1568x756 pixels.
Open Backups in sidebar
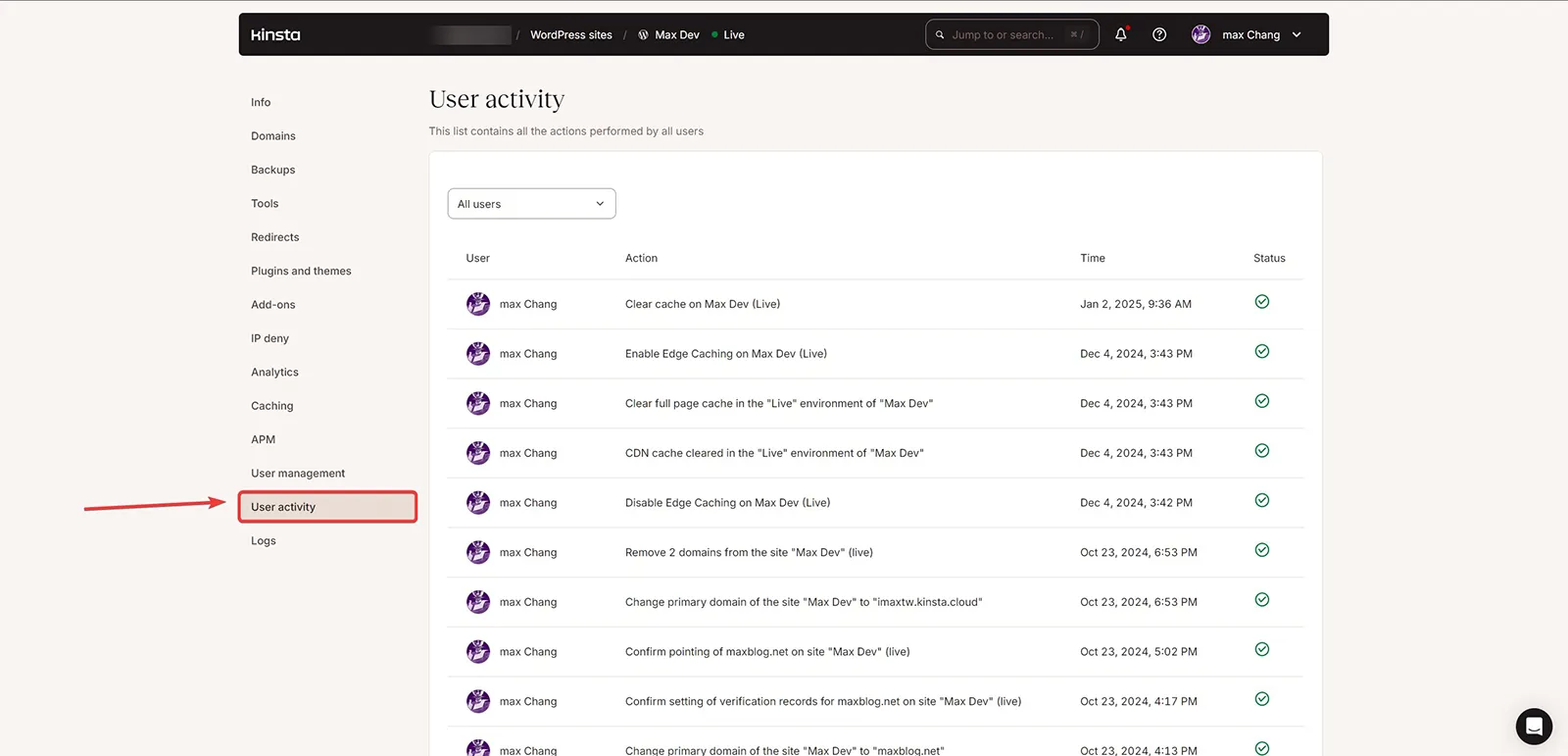coord(273,170)
